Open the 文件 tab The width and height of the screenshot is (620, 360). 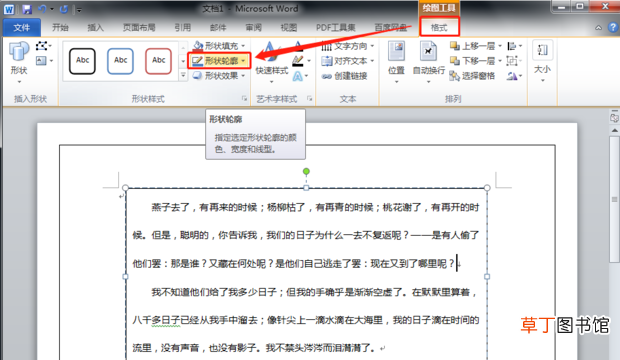(x=22, y=27)
